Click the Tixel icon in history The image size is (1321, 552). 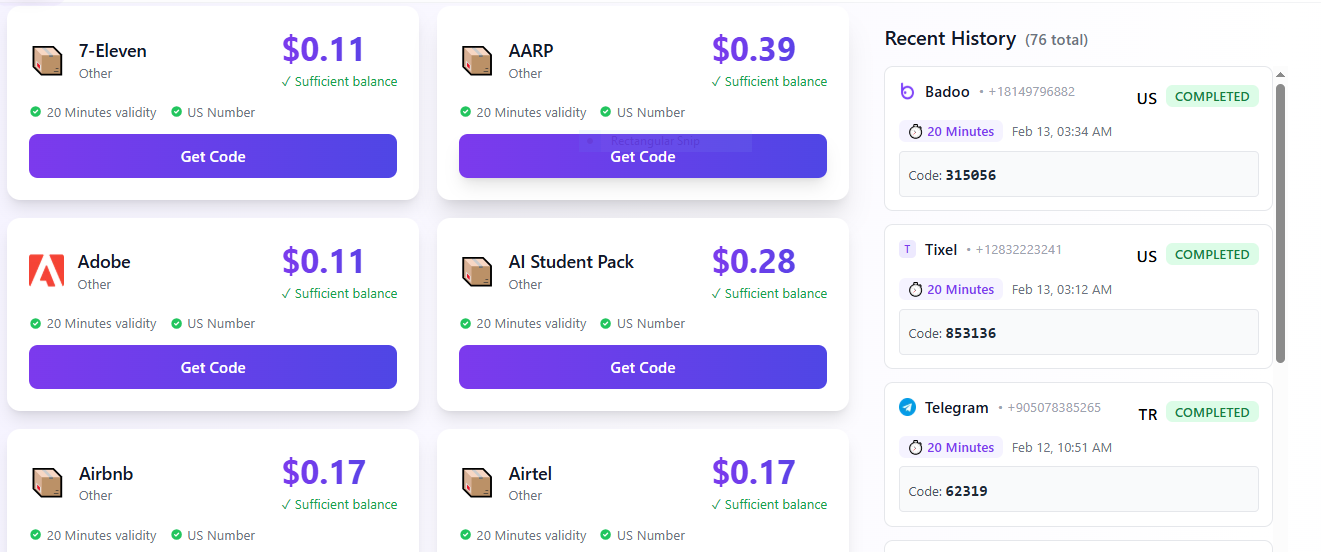pos(907,250)
